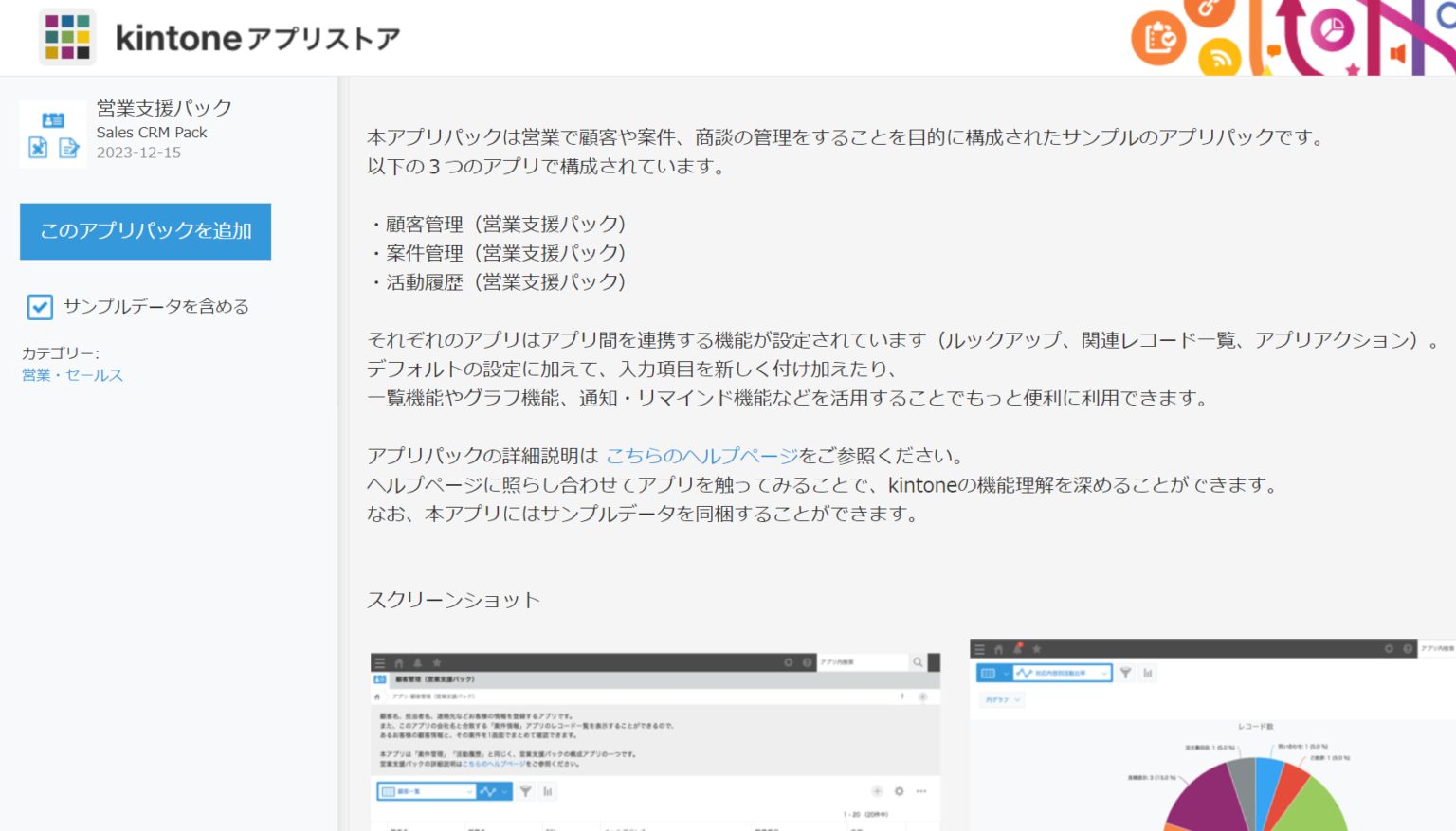Click the home icon in the dark navigation bar
Image resolution: width=1456 pixels, height=831 pixels.
[x=399, y=663]
